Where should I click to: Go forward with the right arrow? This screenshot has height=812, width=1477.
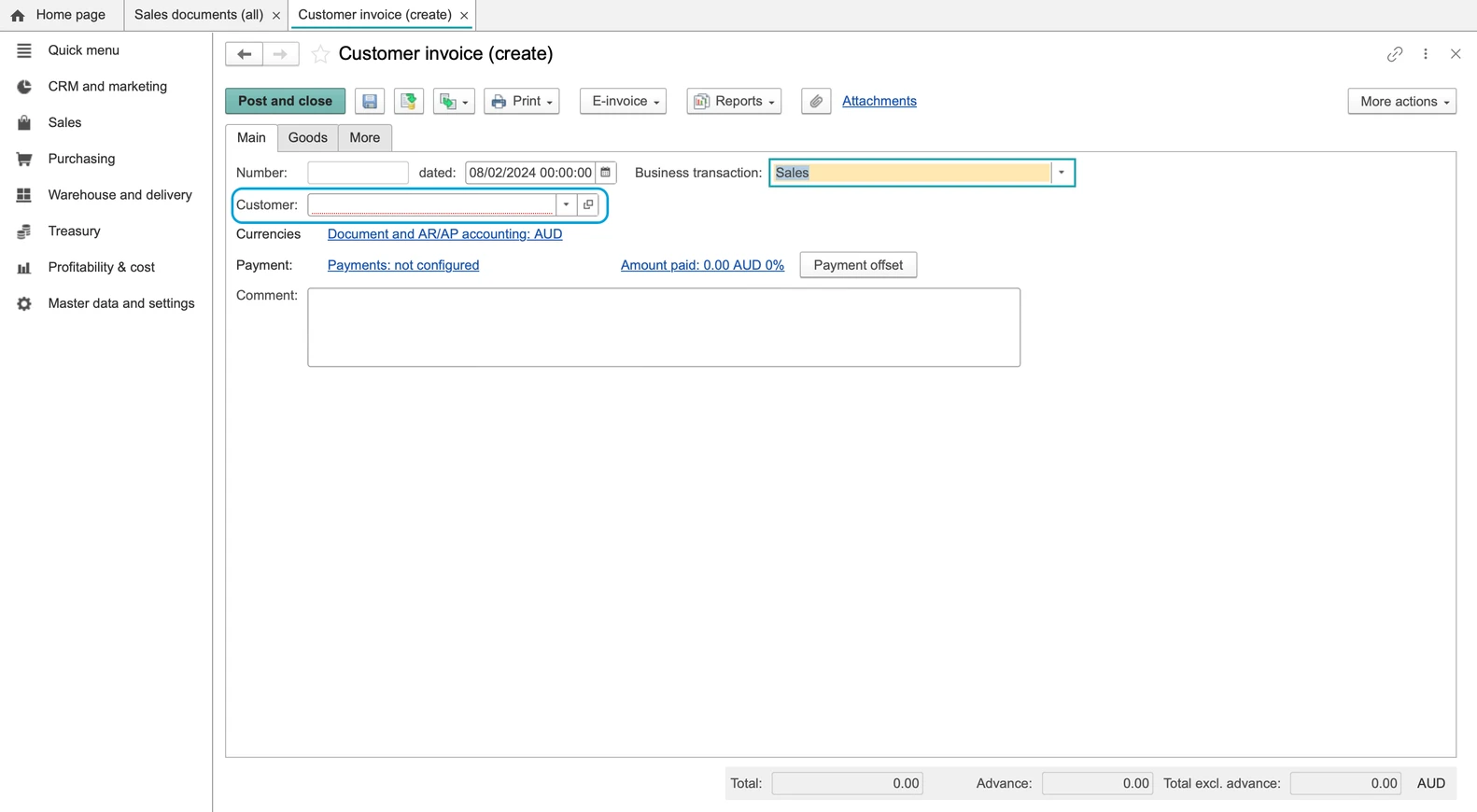(x=280, y=54)
